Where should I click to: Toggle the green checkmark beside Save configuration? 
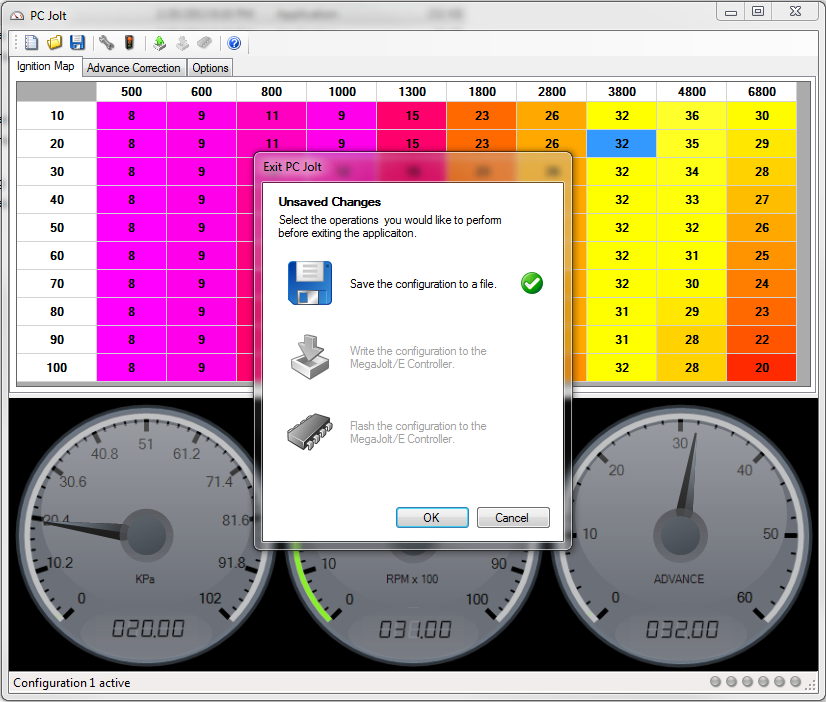532,283
